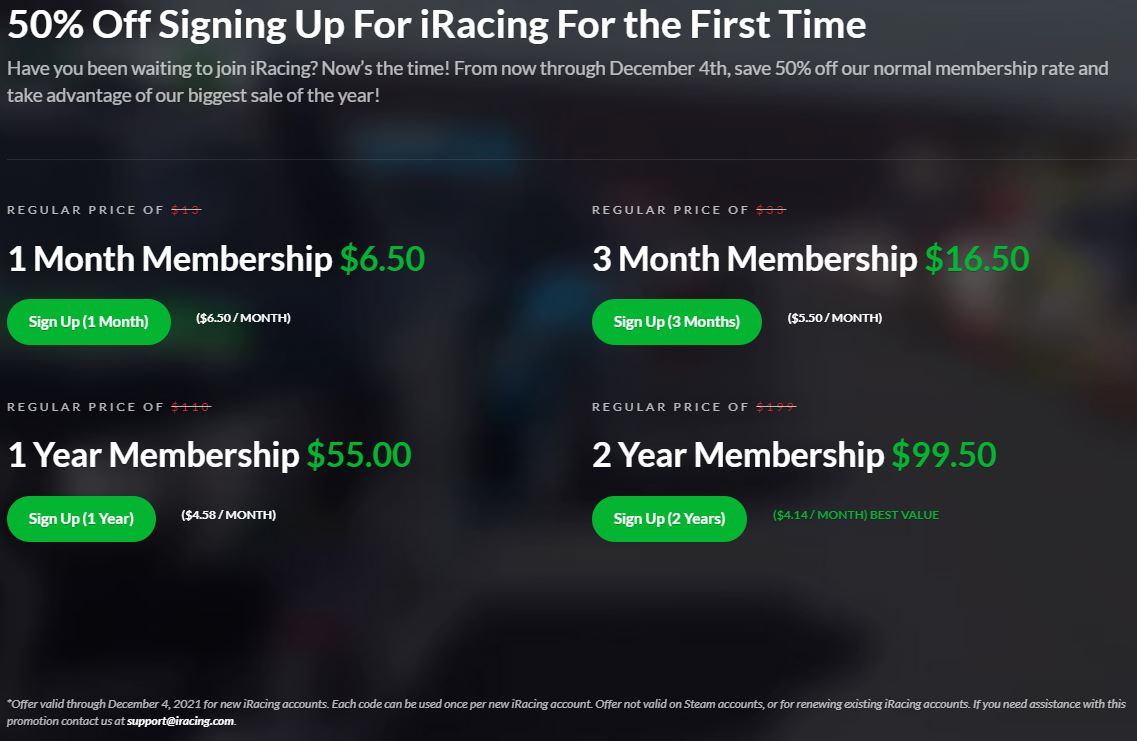
Task: Click the crossed-out $110 regular price
Action: click(x=190, y=407)
